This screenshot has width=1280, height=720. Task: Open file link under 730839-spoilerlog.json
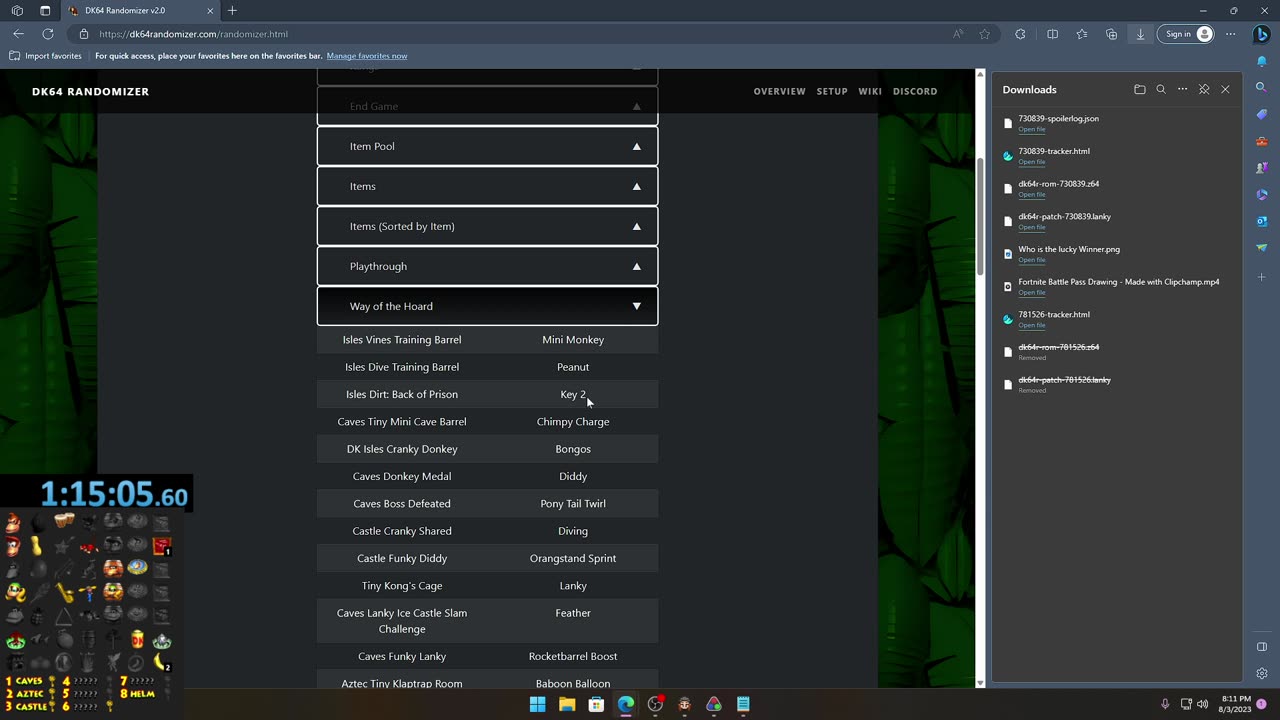[x=1032, y=129]
